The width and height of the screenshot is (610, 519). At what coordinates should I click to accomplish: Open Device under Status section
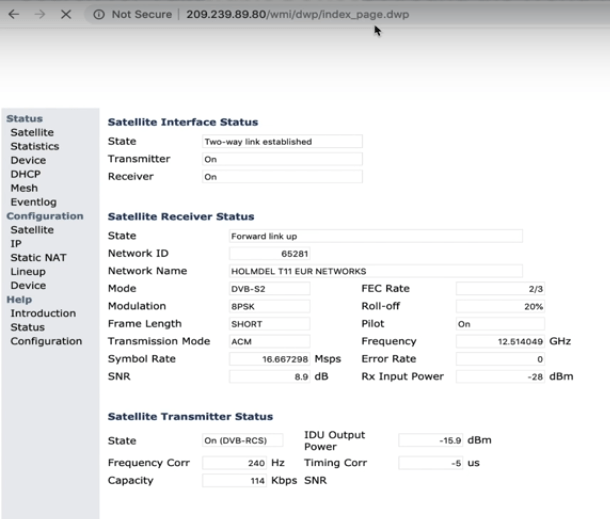(x=28, y=160)
